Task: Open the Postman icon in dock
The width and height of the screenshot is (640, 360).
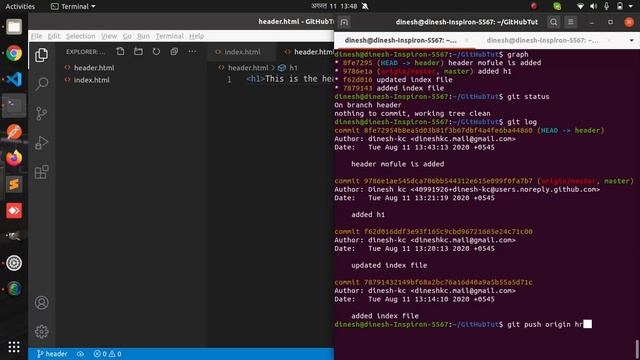Action: tap(14, 132)
